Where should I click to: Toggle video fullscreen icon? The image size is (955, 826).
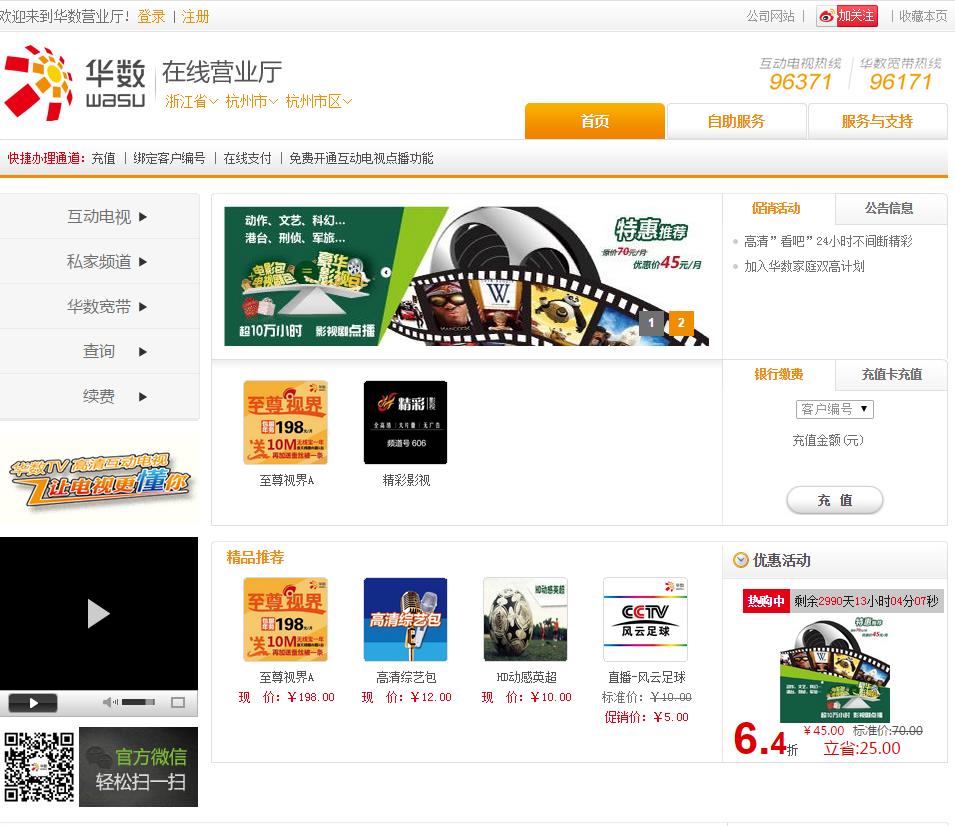(178, 702)
